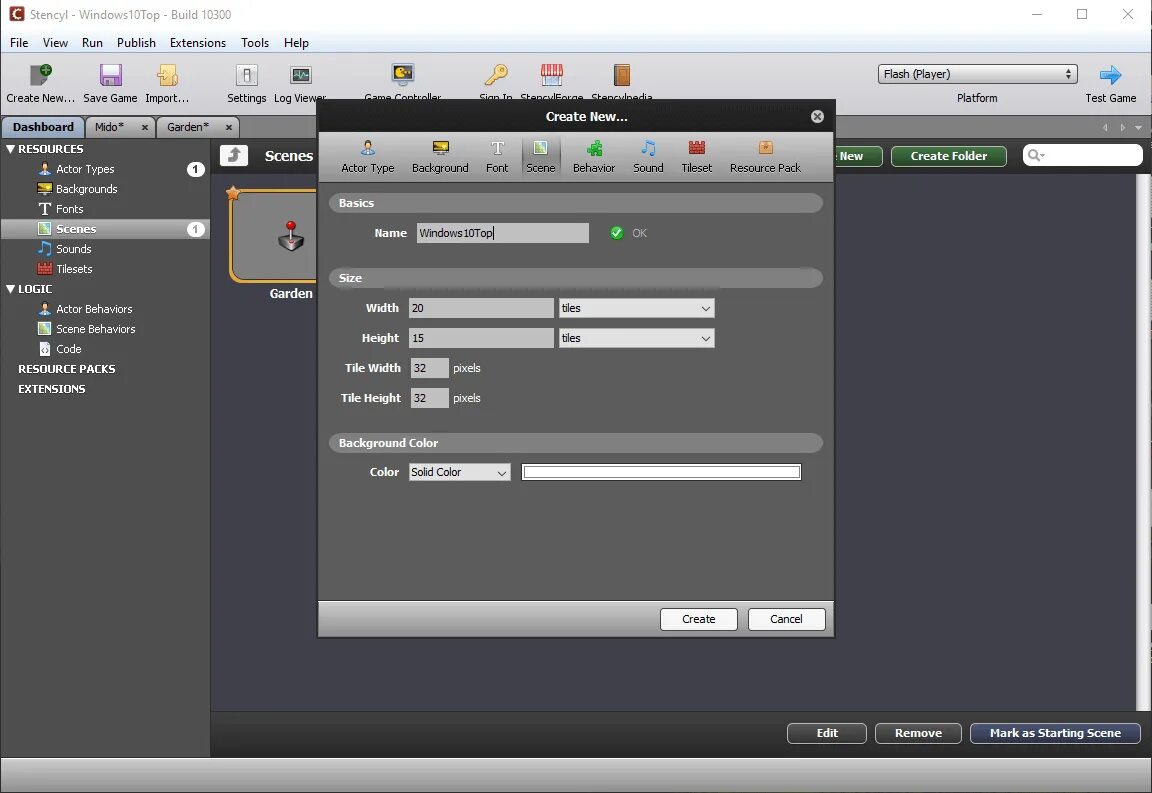Open the Publish menu
This screenshot has height=793, width=1152.
[136, 43]
